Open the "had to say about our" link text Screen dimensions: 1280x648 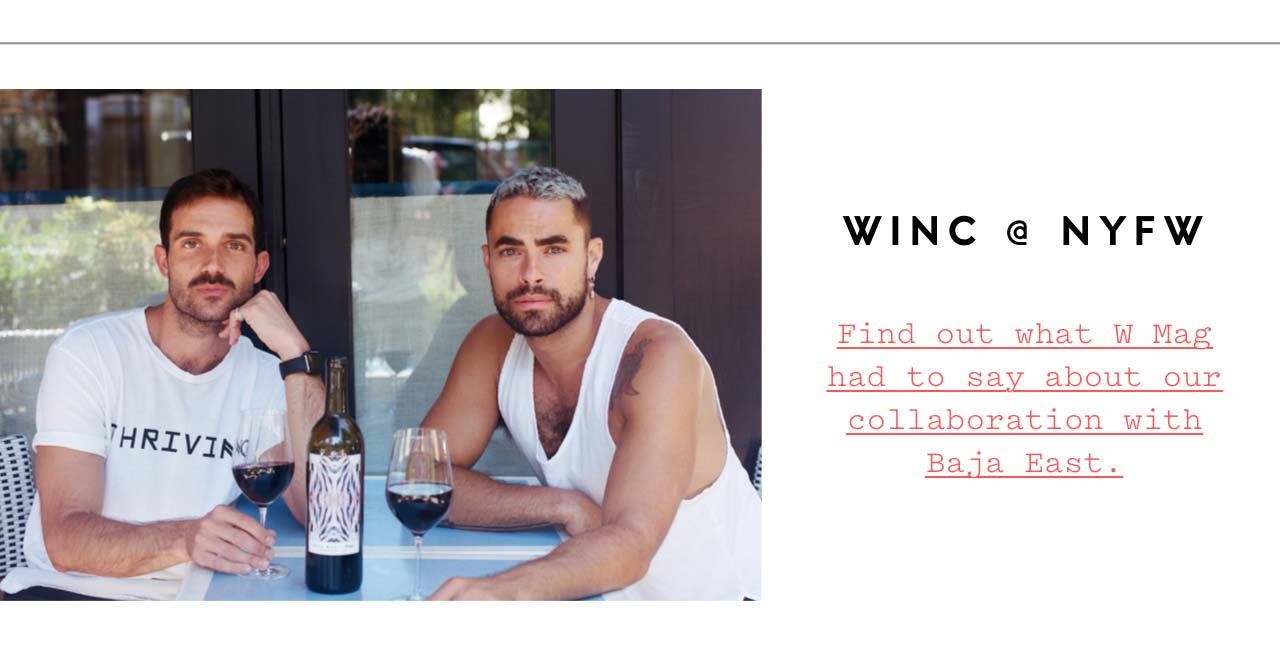1024,377
